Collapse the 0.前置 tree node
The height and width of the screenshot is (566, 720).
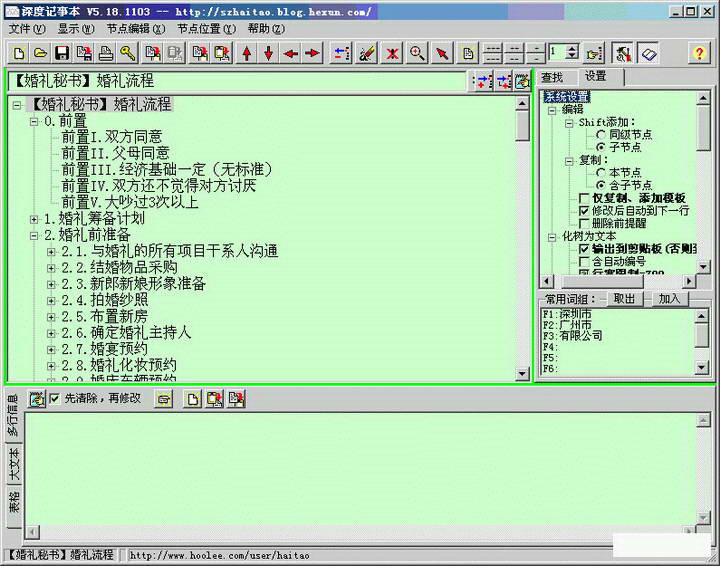34,122
